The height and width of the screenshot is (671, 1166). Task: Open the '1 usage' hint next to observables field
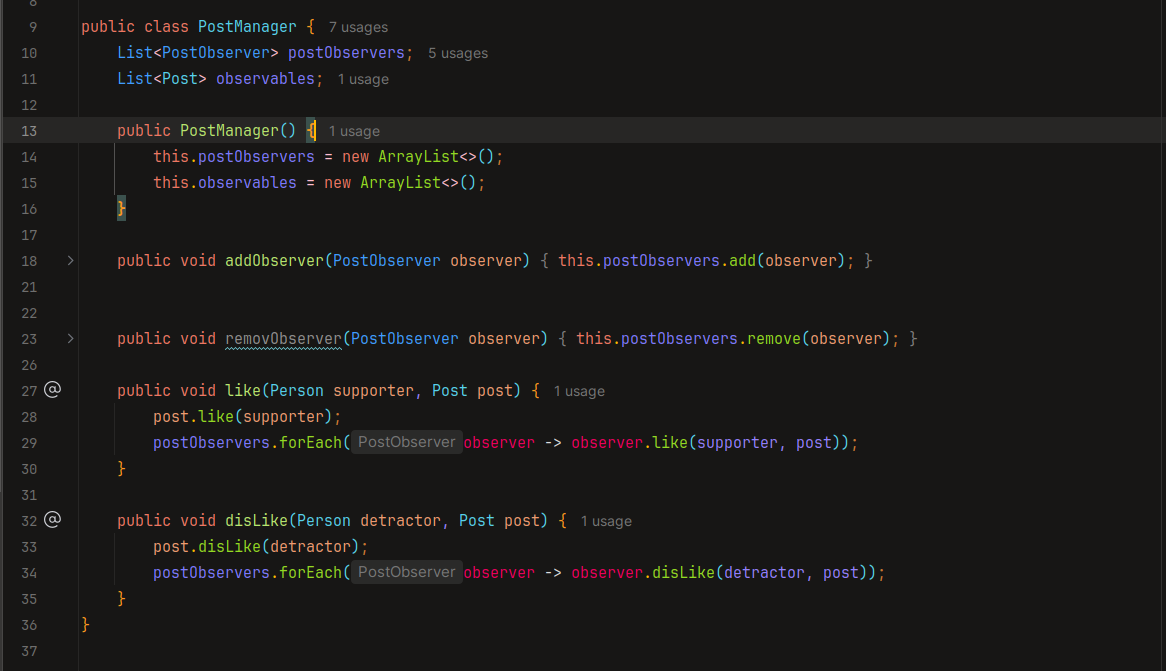pos(363,80)
